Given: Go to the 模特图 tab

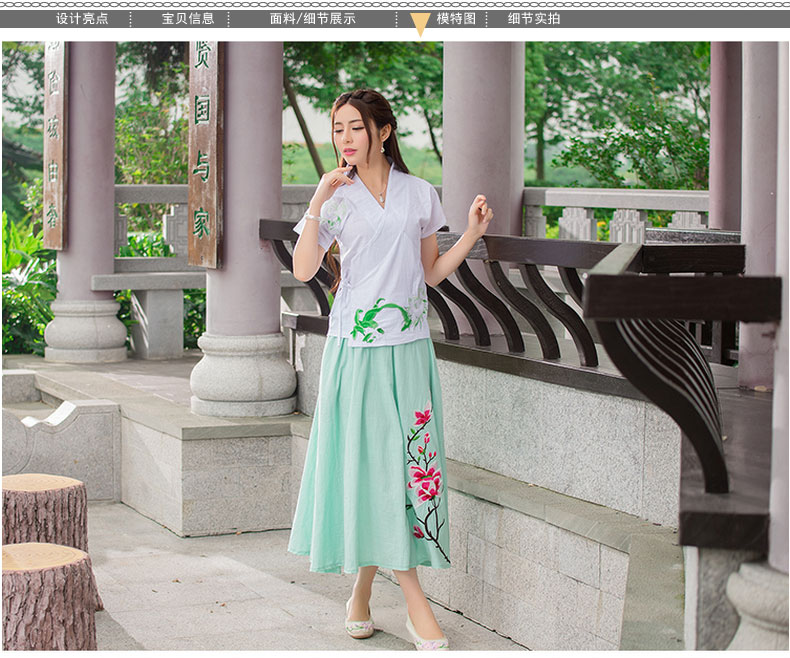Looking at the screenshot, I should tap(456, 19).
